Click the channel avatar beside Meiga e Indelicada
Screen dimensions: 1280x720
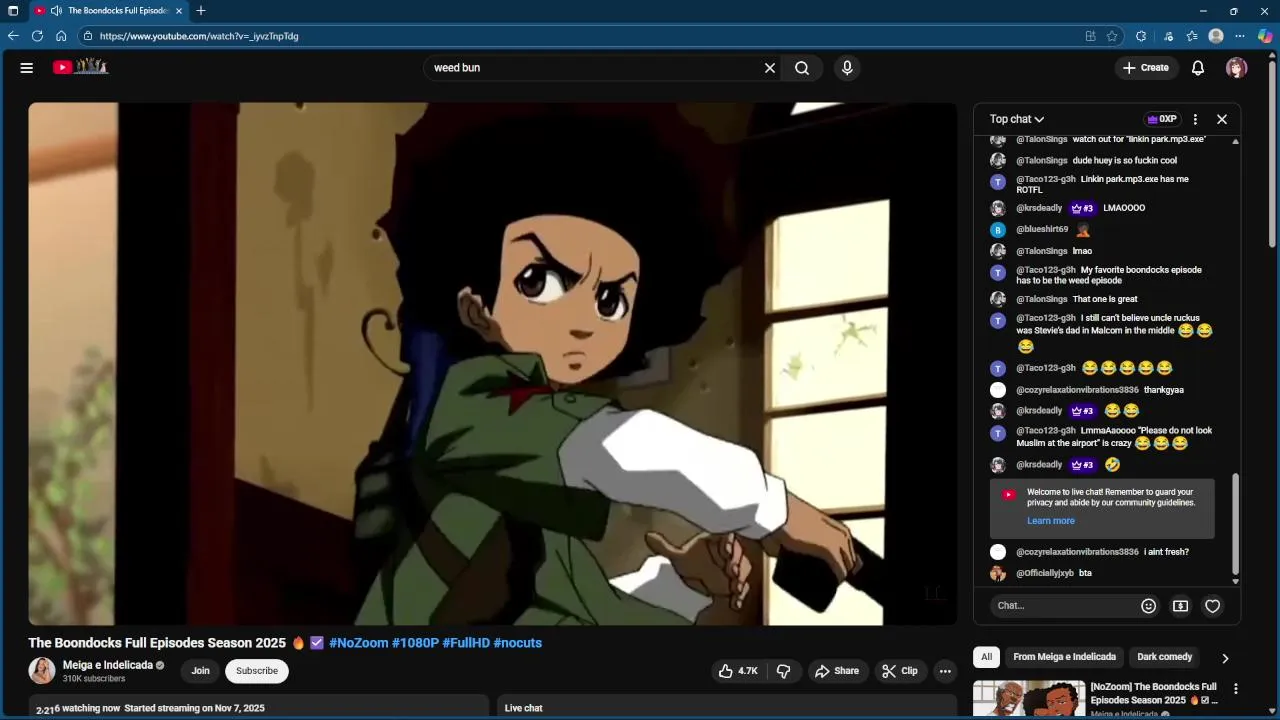(x=42, y=671)
